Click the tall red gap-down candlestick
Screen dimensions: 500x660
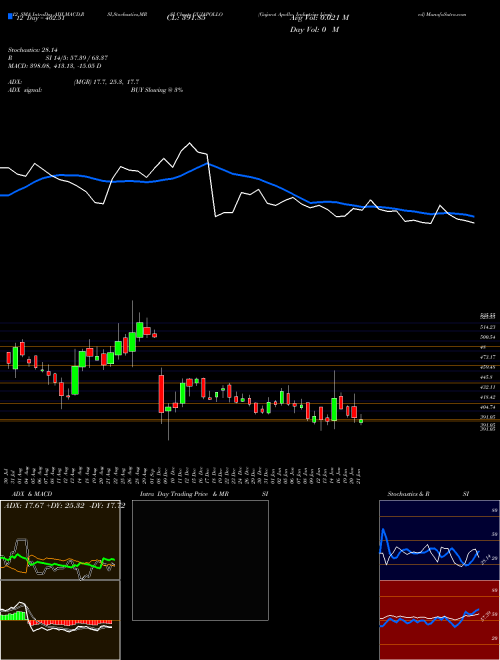tap(161, 394)
